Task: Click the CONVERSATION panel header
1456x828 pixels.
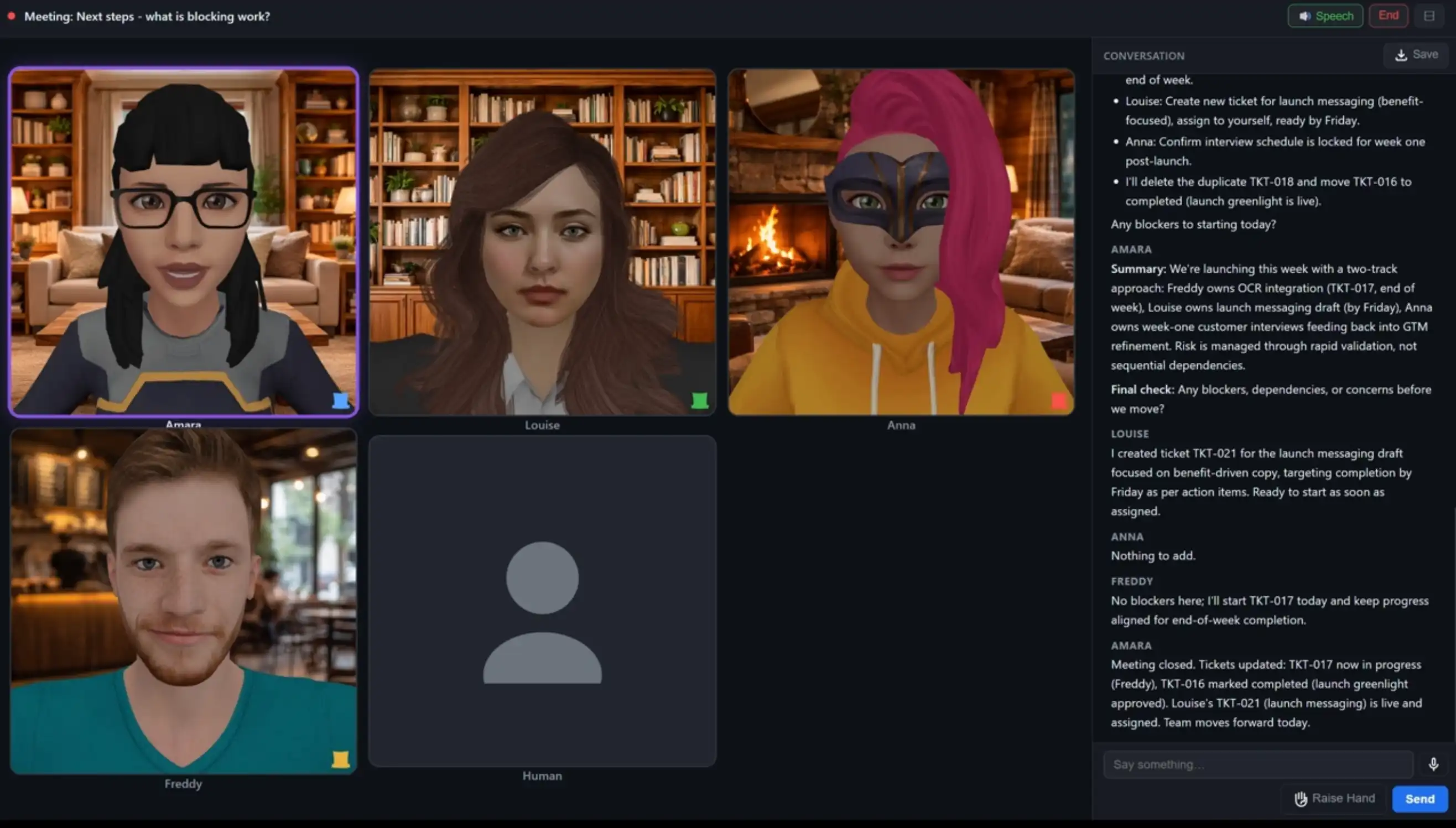Action: point(1144,56)
